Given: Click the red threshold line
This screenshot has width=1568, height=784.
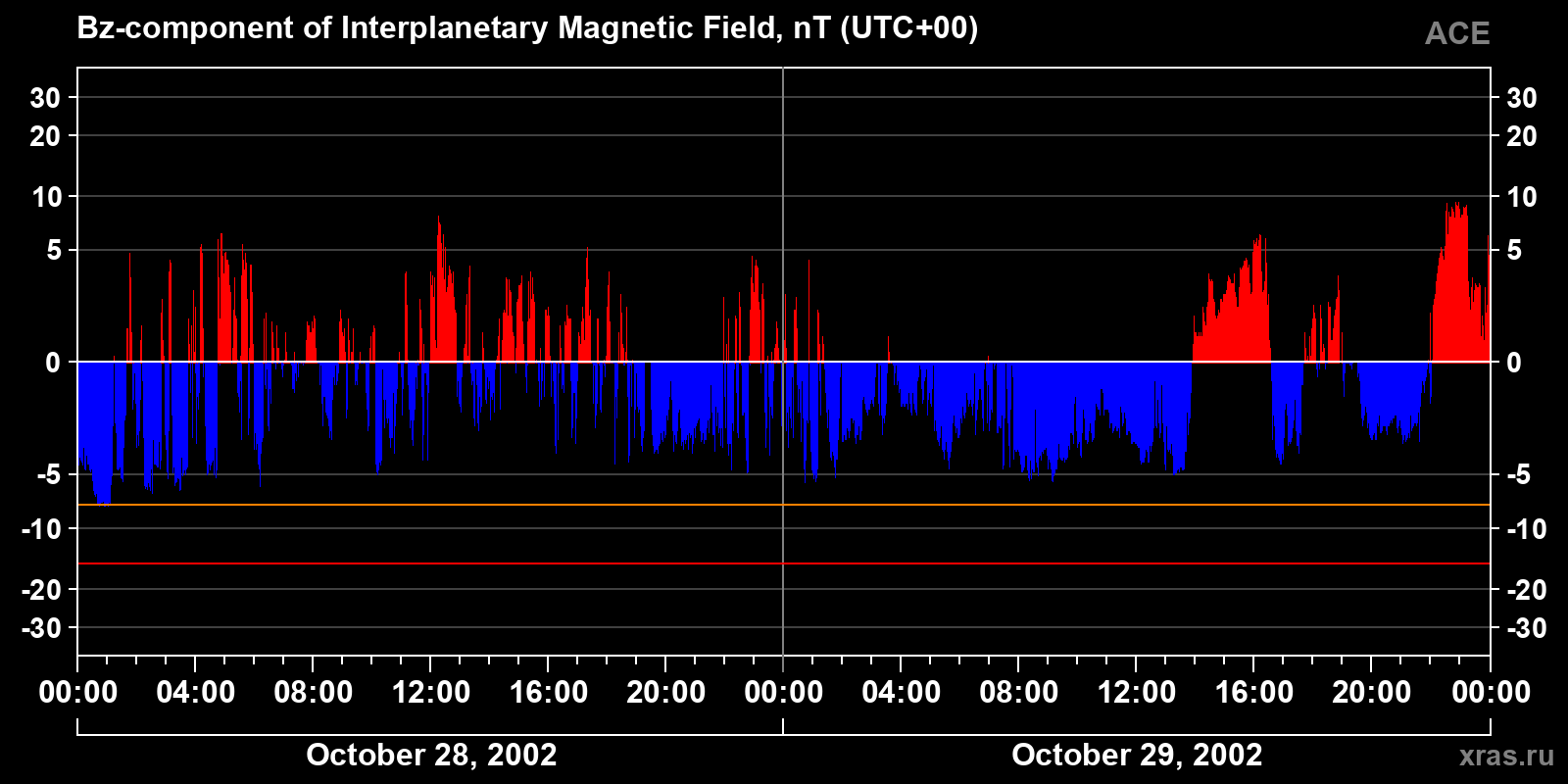Looking at the screenshot, I should [784, 563].
